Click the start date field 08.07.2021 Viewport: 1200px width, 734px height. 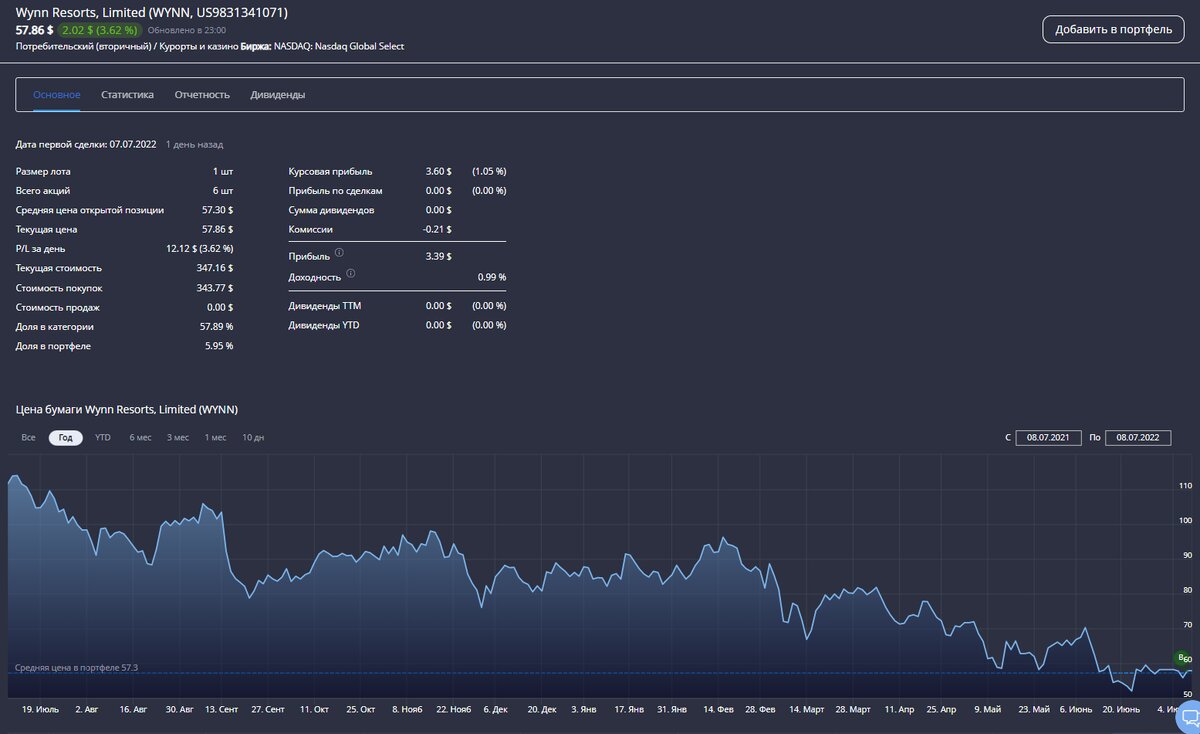1048,438
